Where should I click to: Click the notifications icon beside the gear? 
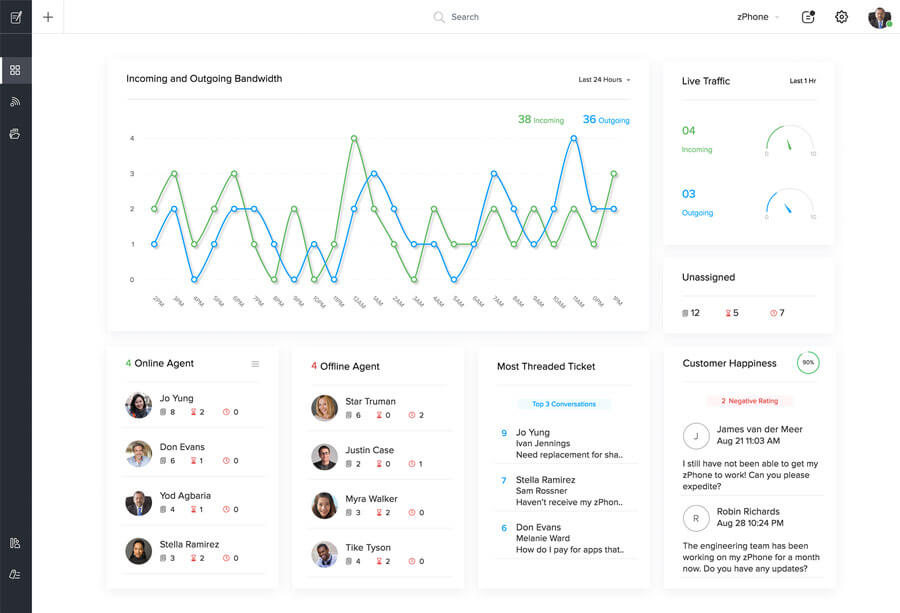[808, 17]
